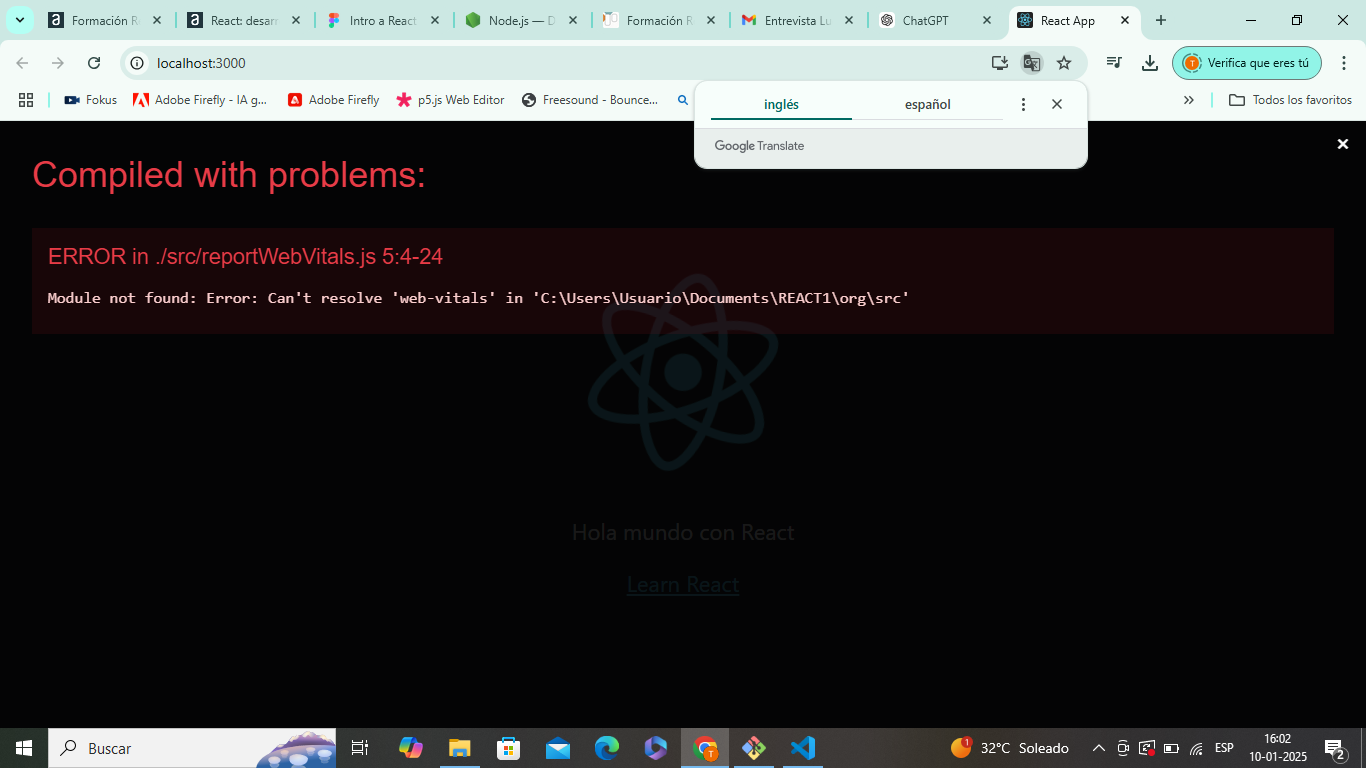Open the Wi-Fi network tray icon
This screenshot has width=1366, height=768.
tap(1196, 748)
